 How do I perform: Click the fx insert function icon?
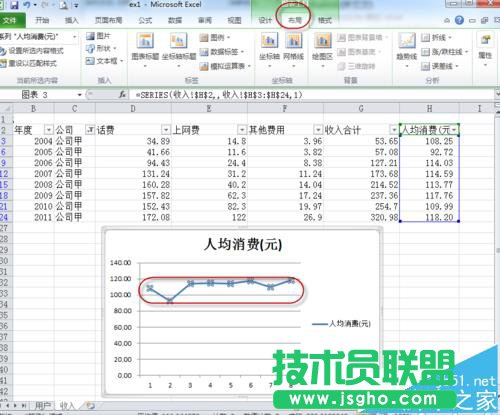[122, 95]
